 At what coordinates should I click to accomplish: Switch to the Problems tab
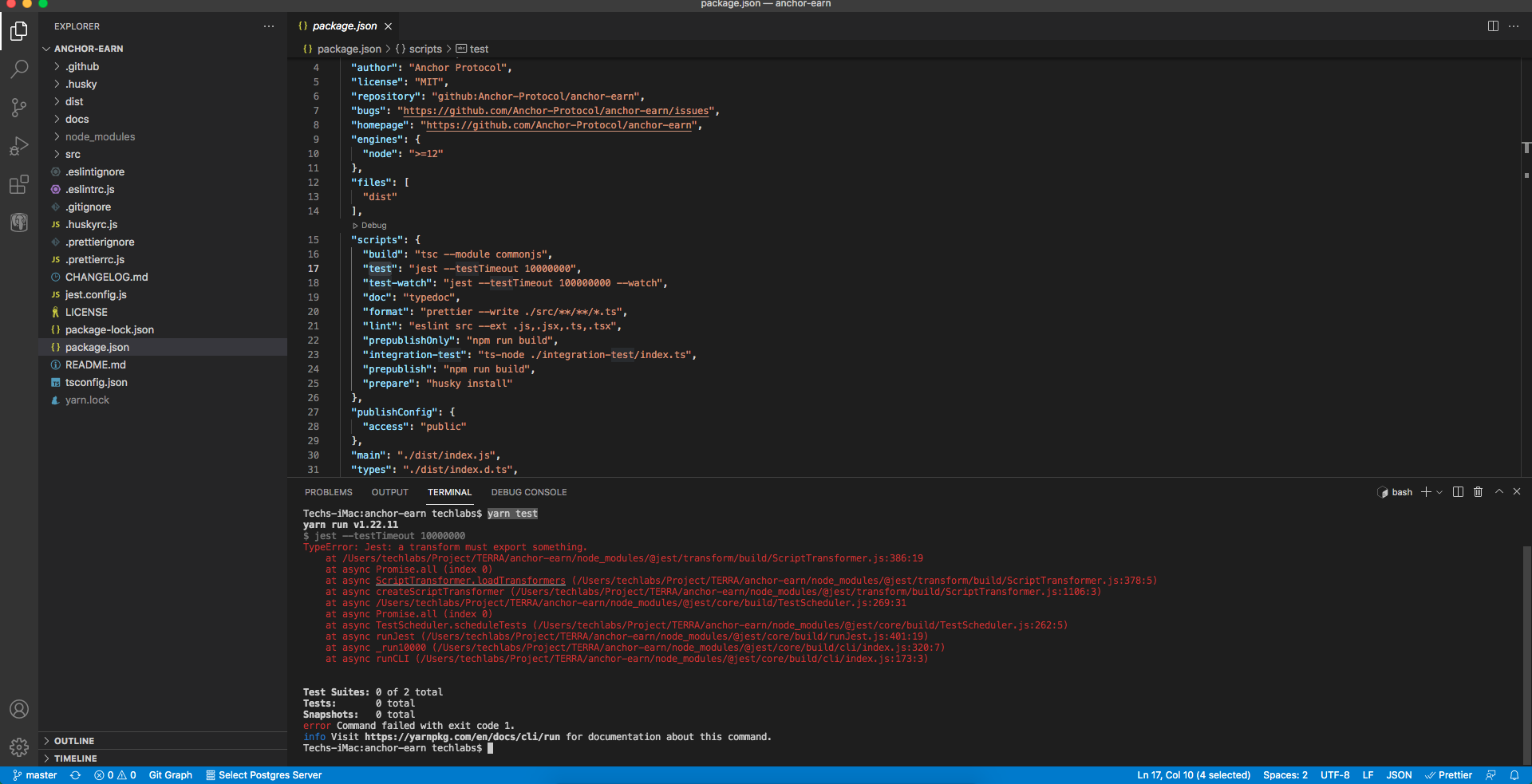pos(328,492)
